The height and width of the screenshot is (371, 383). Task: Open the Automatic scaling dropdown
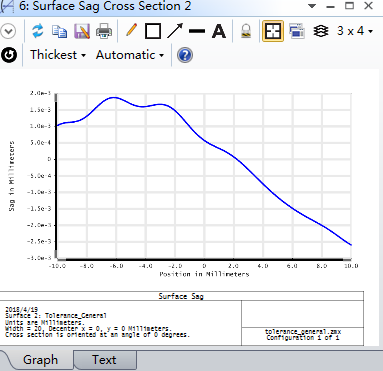click(130, 55)
